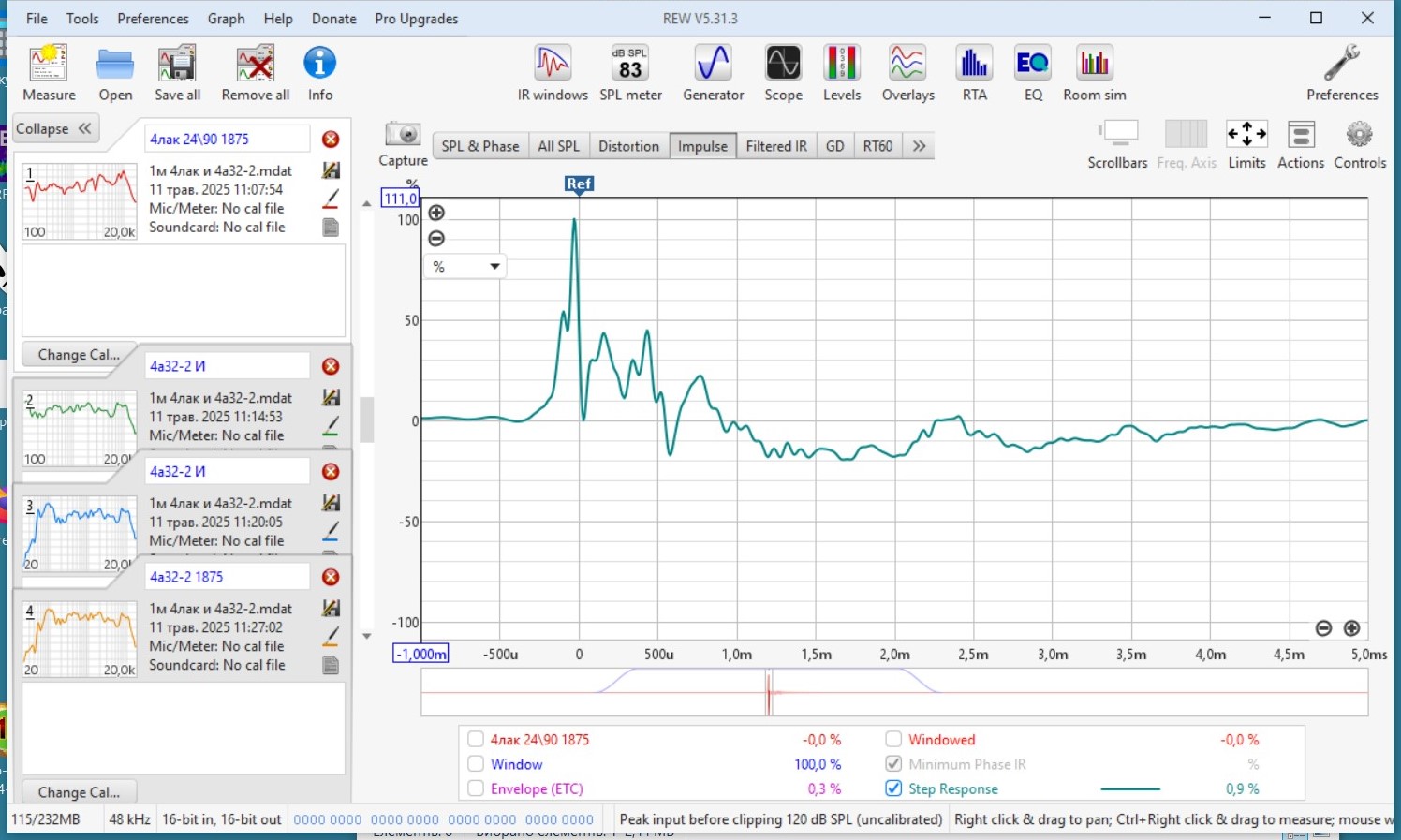This screenshot has height=840, width=1401.
Task: Open Preferences via the wrench icon
Action: click(1342, 73)
